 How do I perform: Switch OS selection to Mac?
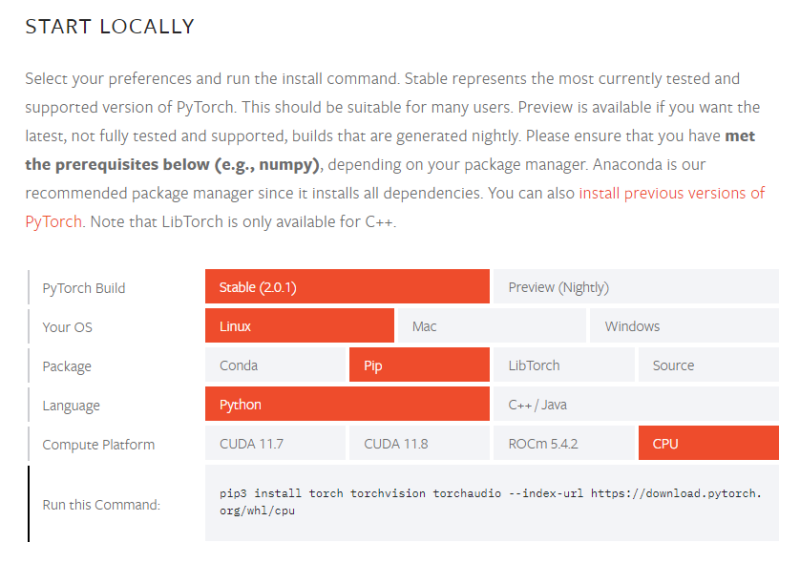point(492,326)
